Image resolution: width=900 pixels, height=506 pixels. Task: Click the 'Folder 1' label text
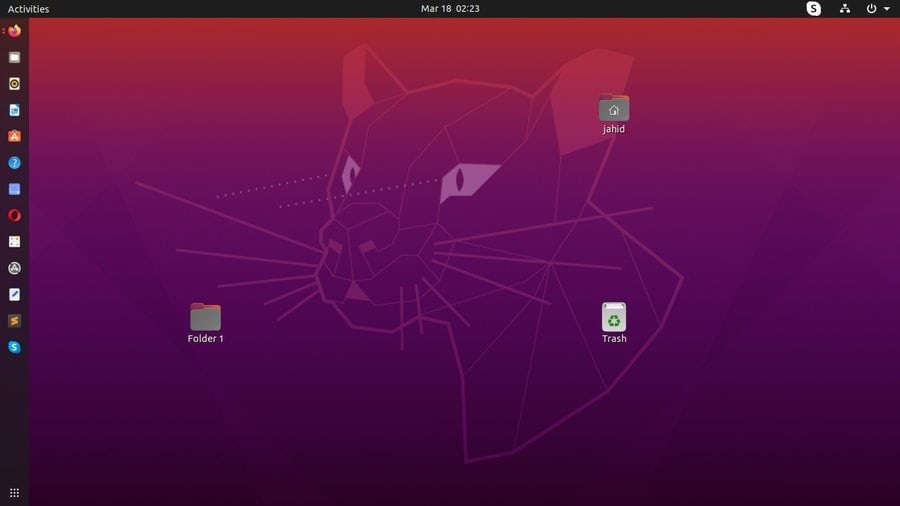pos(205,338)
